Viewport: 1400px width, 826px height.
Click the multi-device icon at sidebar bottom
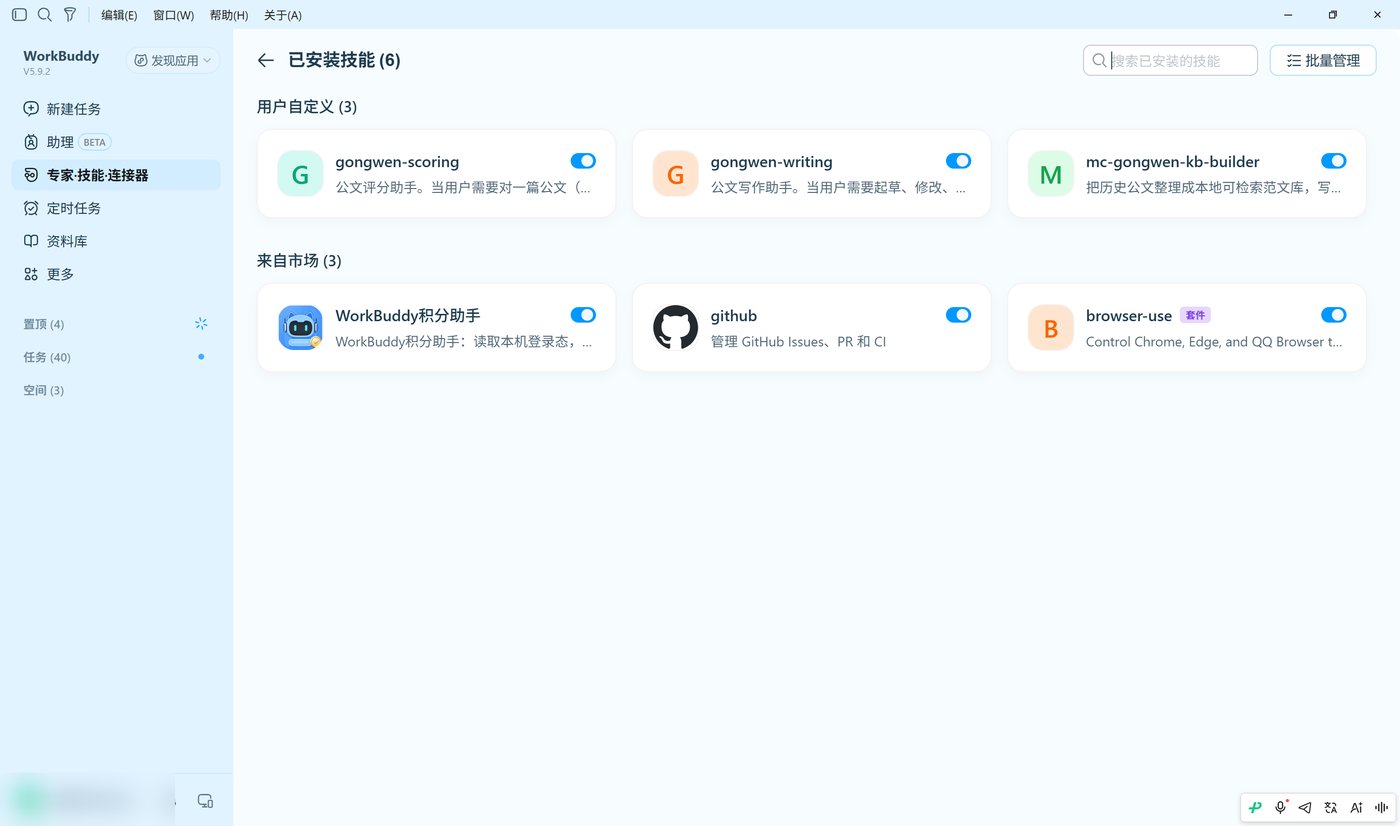click(205, 800)
